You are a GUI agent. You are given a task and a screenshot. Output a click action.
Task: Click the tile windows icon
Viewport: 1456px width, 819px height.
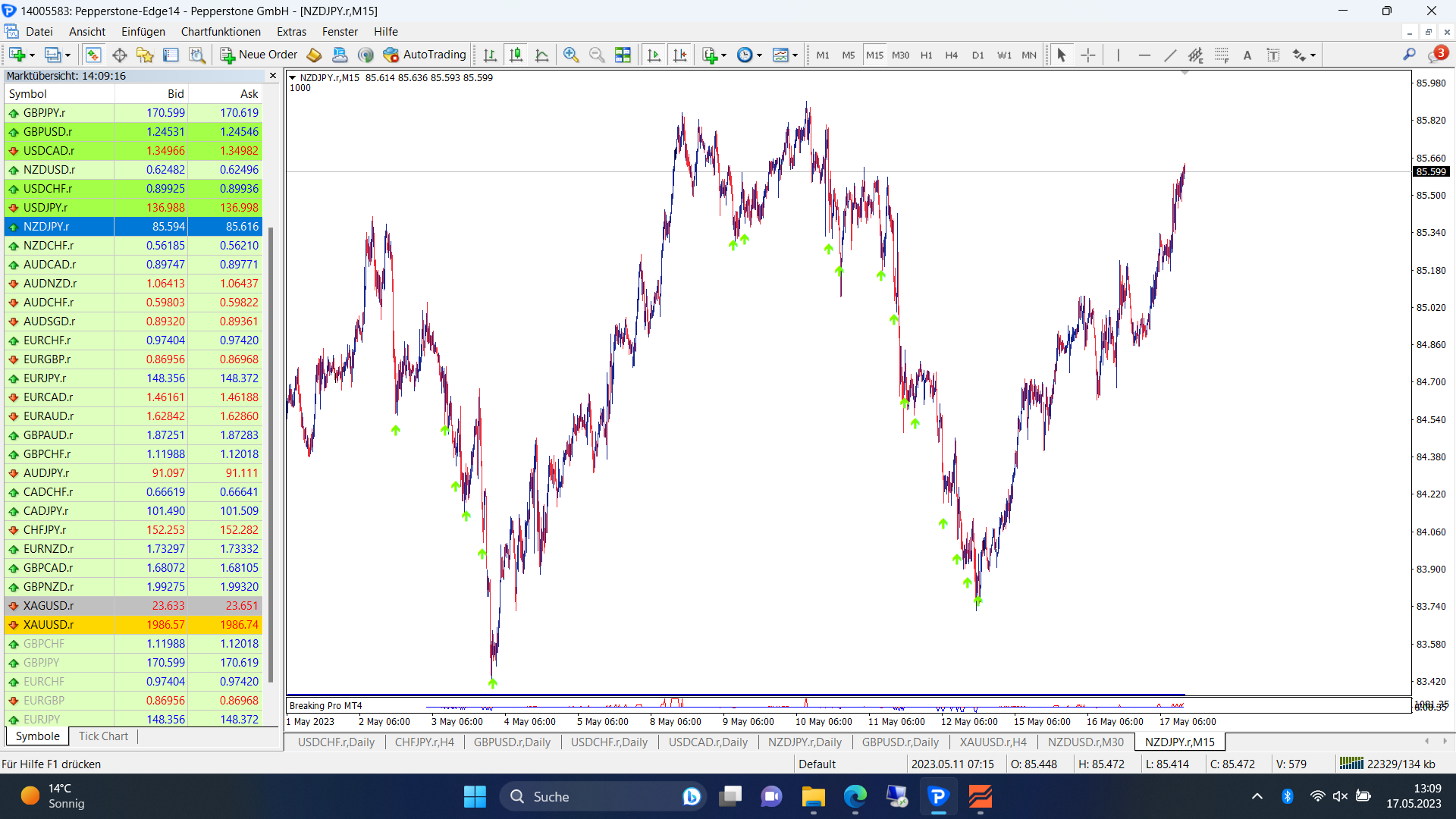[x=623, y=55]
